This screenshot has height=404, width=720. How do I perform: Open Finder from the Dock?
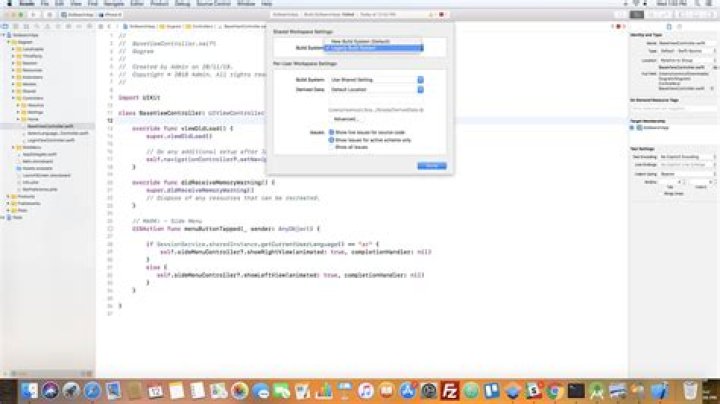point(29,391)
